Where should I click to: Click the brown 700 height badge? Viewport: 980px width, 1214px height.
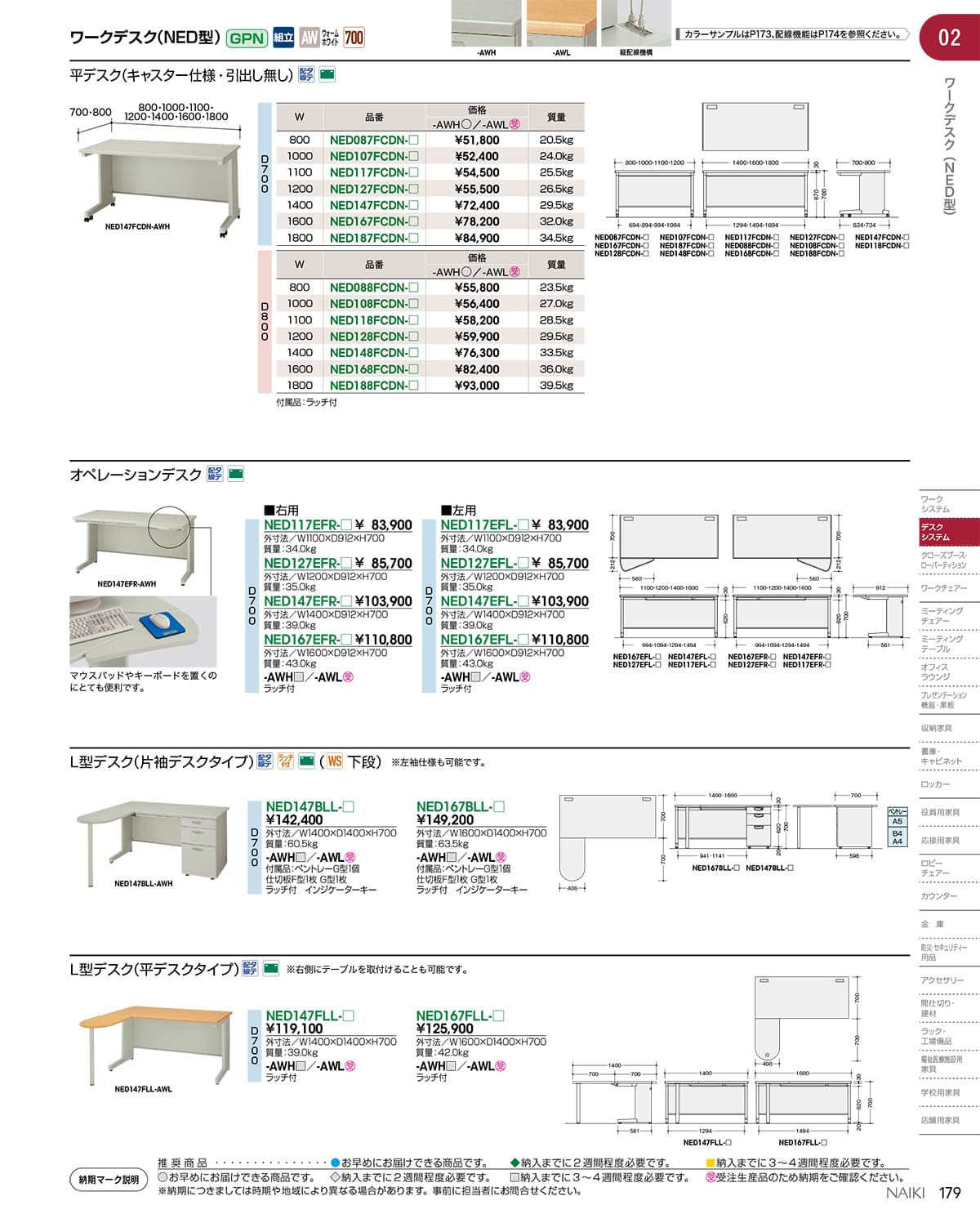pyautogui.click(x=354, y=38)
